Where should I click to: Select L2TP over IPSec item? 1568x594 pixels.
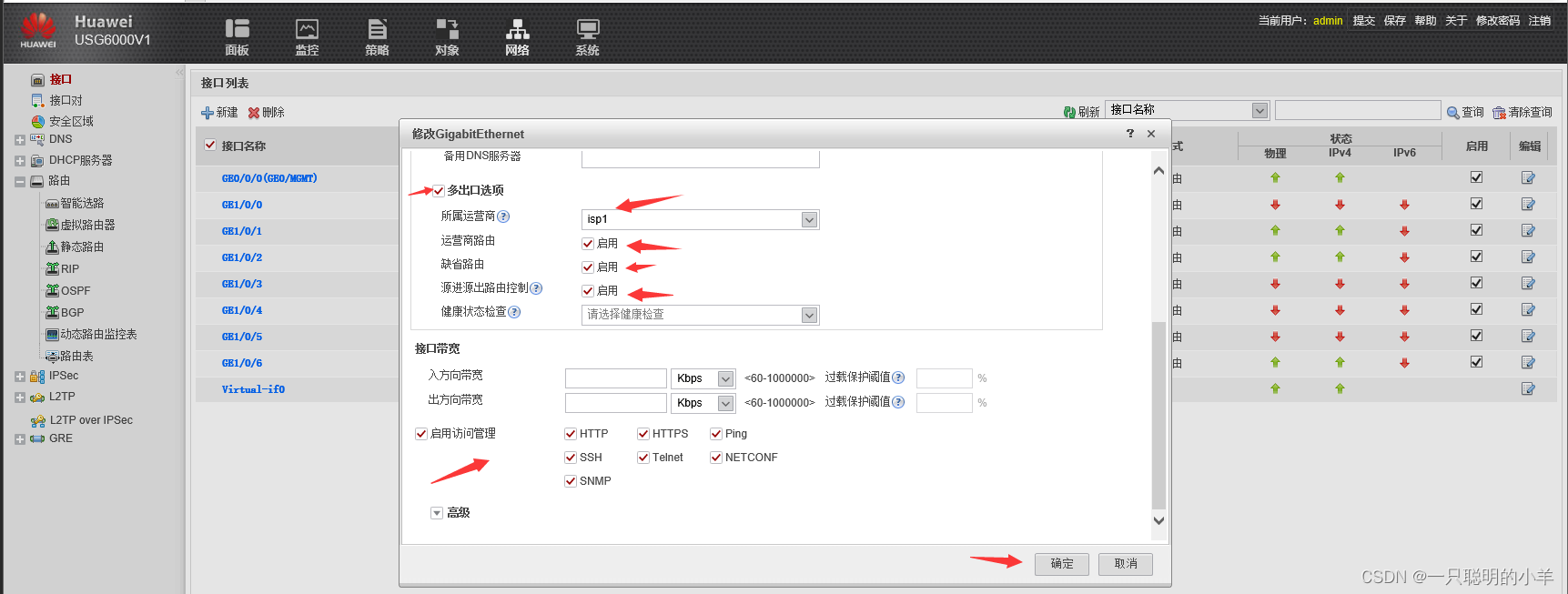click(x=91, y=420)
